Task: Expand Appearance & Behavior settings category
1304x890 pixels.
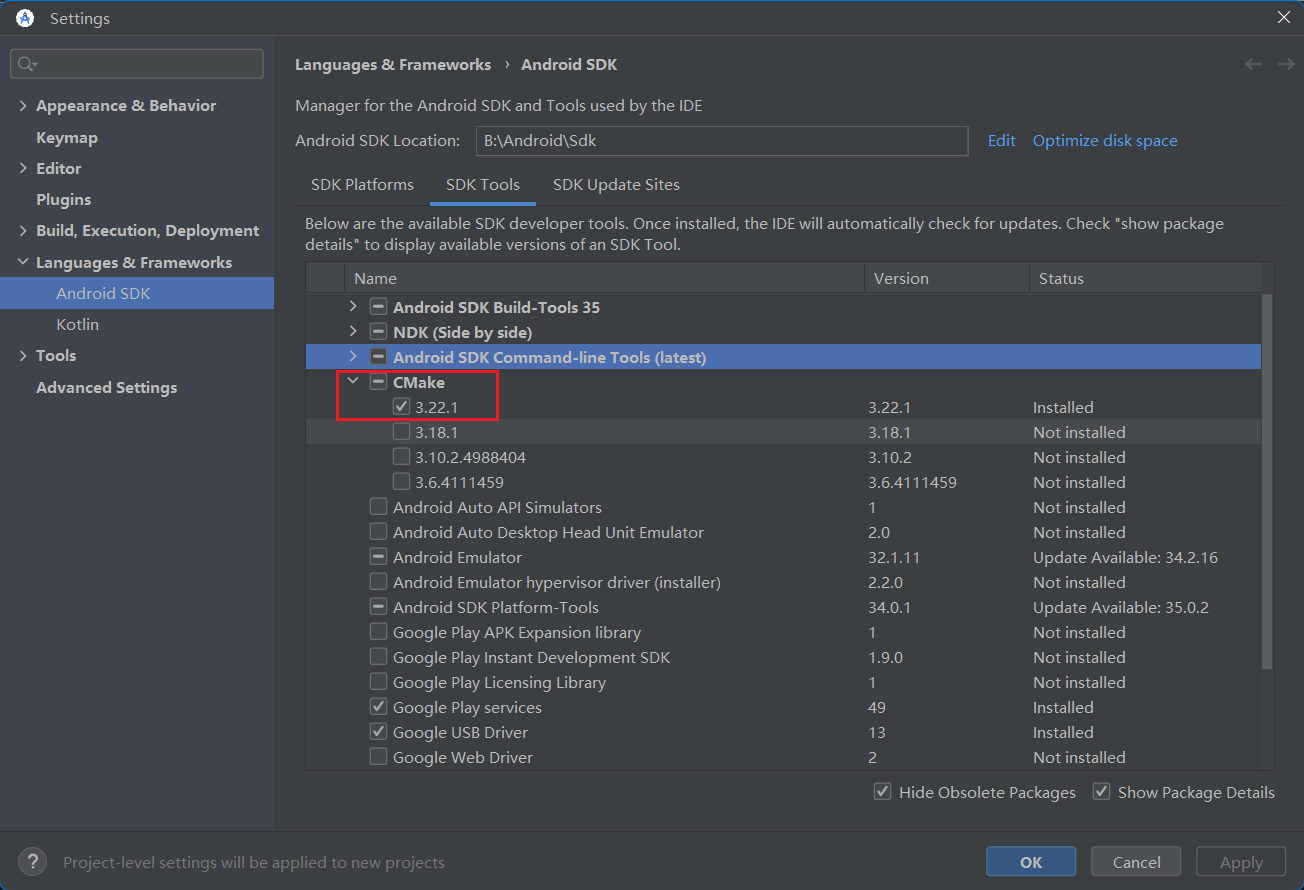Action: point(23,106)
